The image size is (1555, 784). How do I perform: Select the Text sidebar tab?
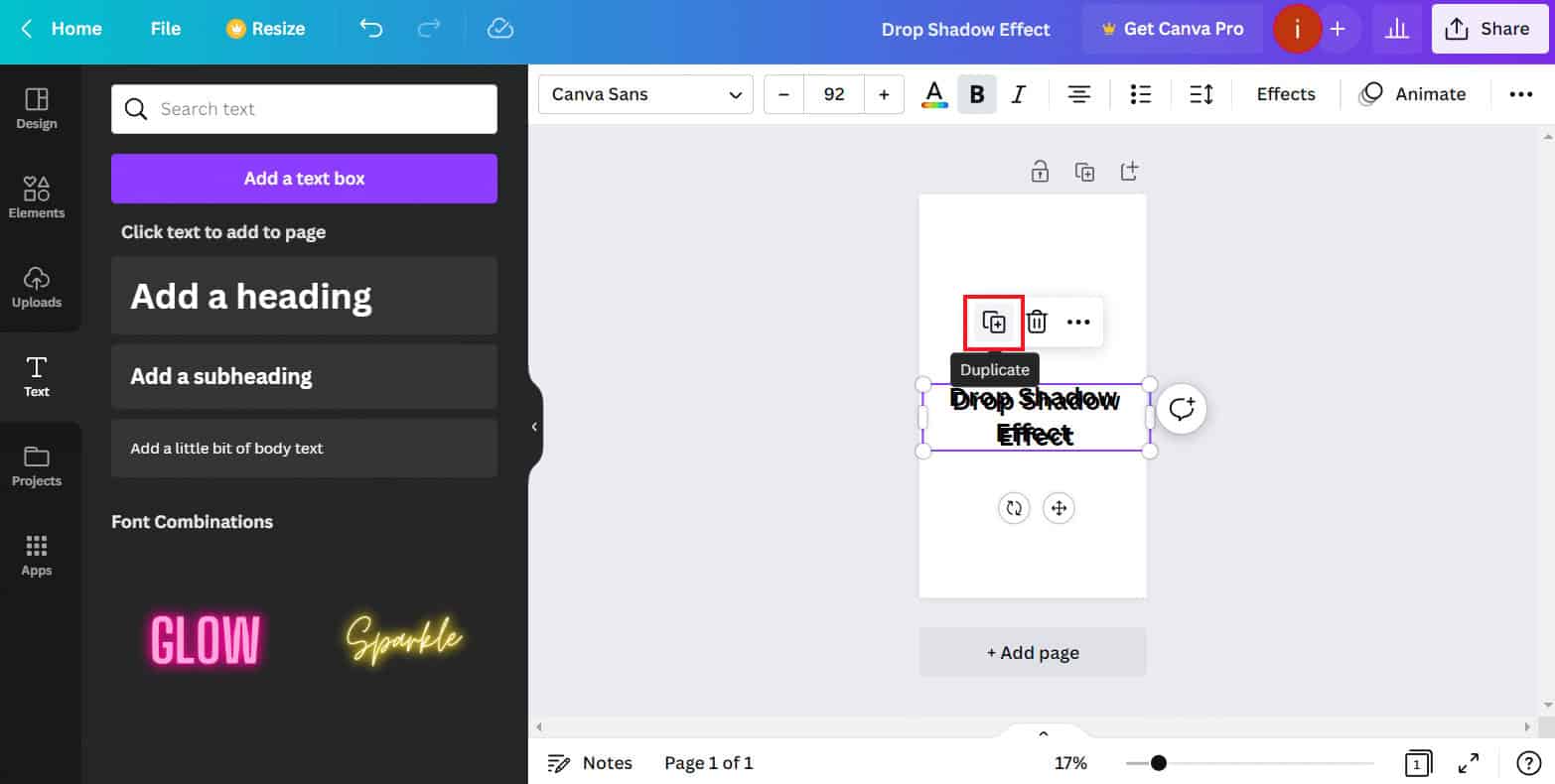pos(37,377)
